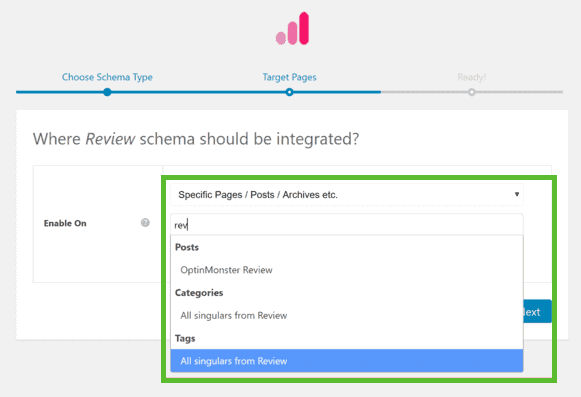This screenshot has height=397, width=581.
Task: Click the Ready! step label
Action: pyautogui.click(x=471, y=77)
